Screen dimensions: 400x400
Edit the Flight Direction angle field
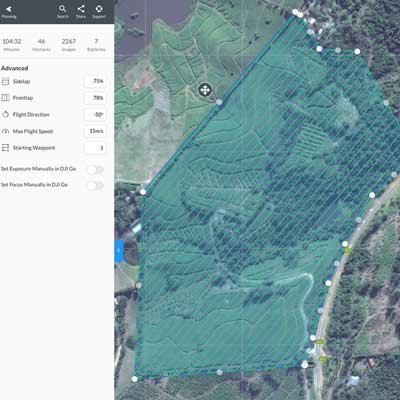pos(95,114)
